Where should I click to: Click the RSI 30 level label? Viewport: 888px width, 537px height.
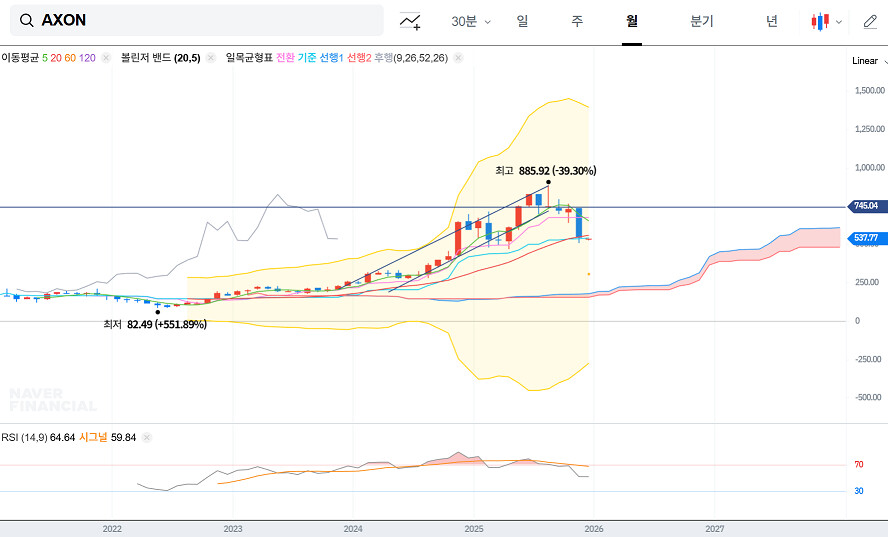pos(859,491)
